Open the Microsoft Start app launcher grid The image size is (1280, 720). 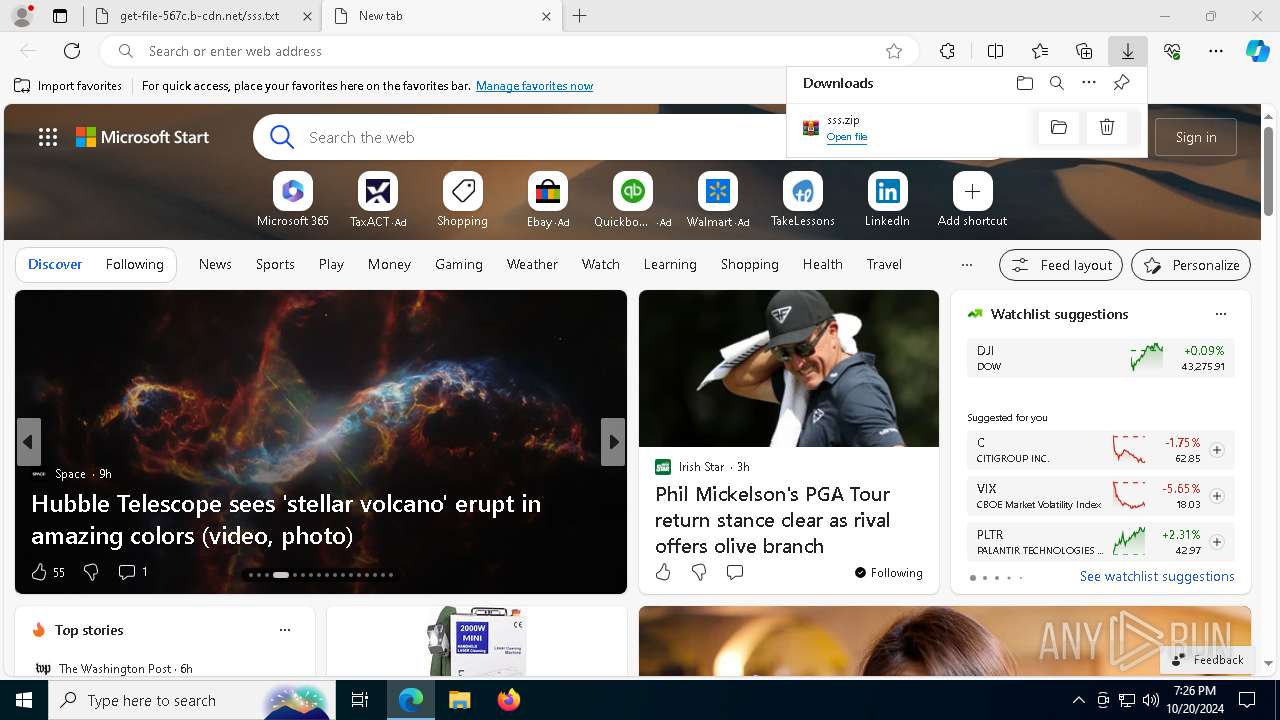tap(48, 137)
